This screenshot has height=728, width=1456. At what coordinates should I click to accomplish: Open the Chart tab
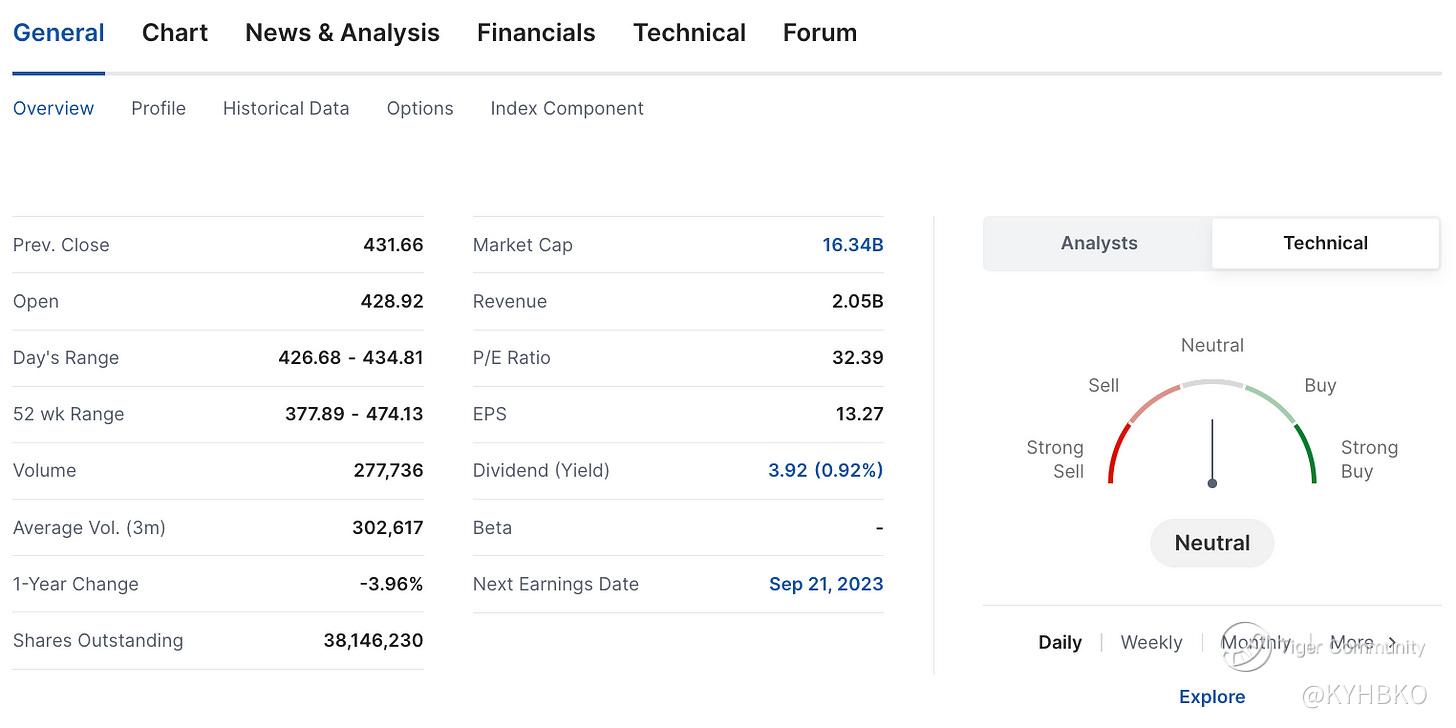click(175, 33)
